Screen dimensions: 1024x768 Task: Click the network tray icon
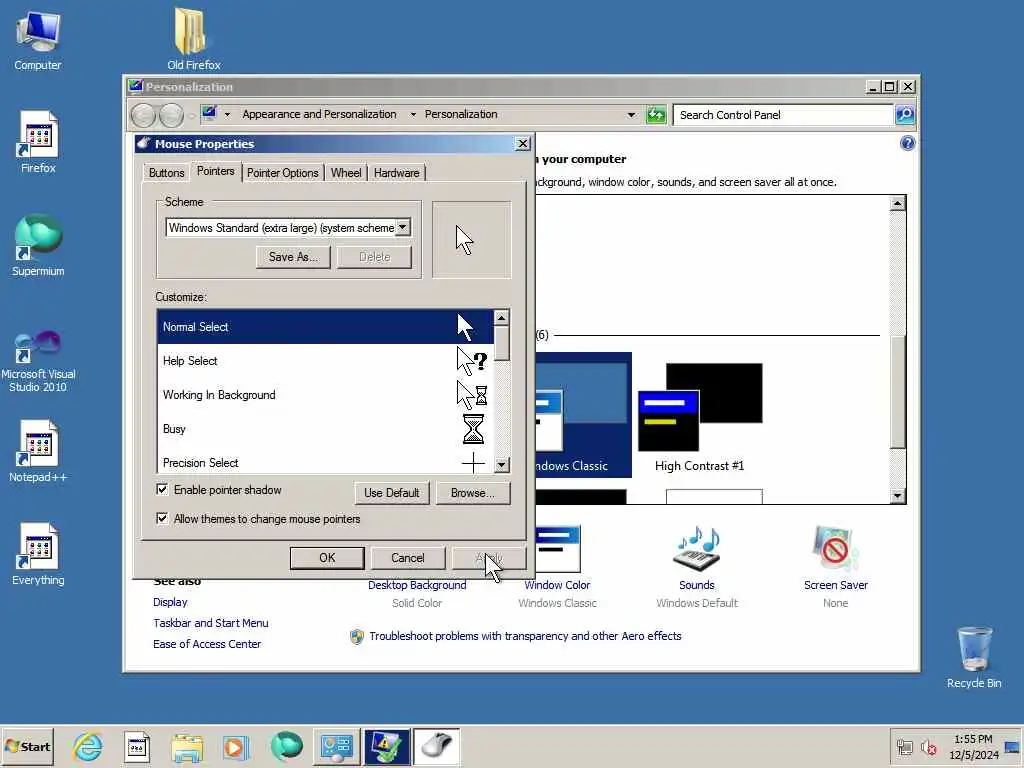tap(904, 747)
